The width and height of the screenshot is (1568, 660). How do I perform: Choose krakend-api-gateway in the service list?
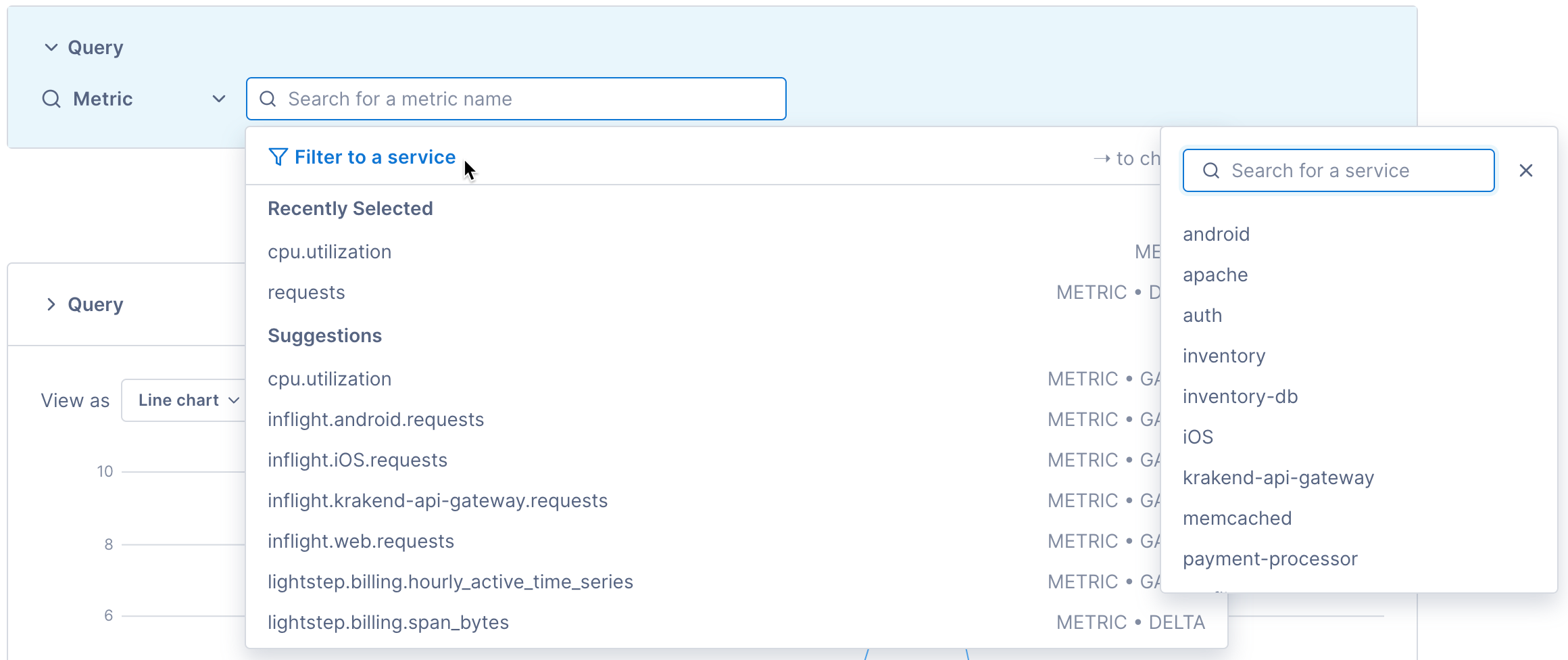(x=1278, y=477)
